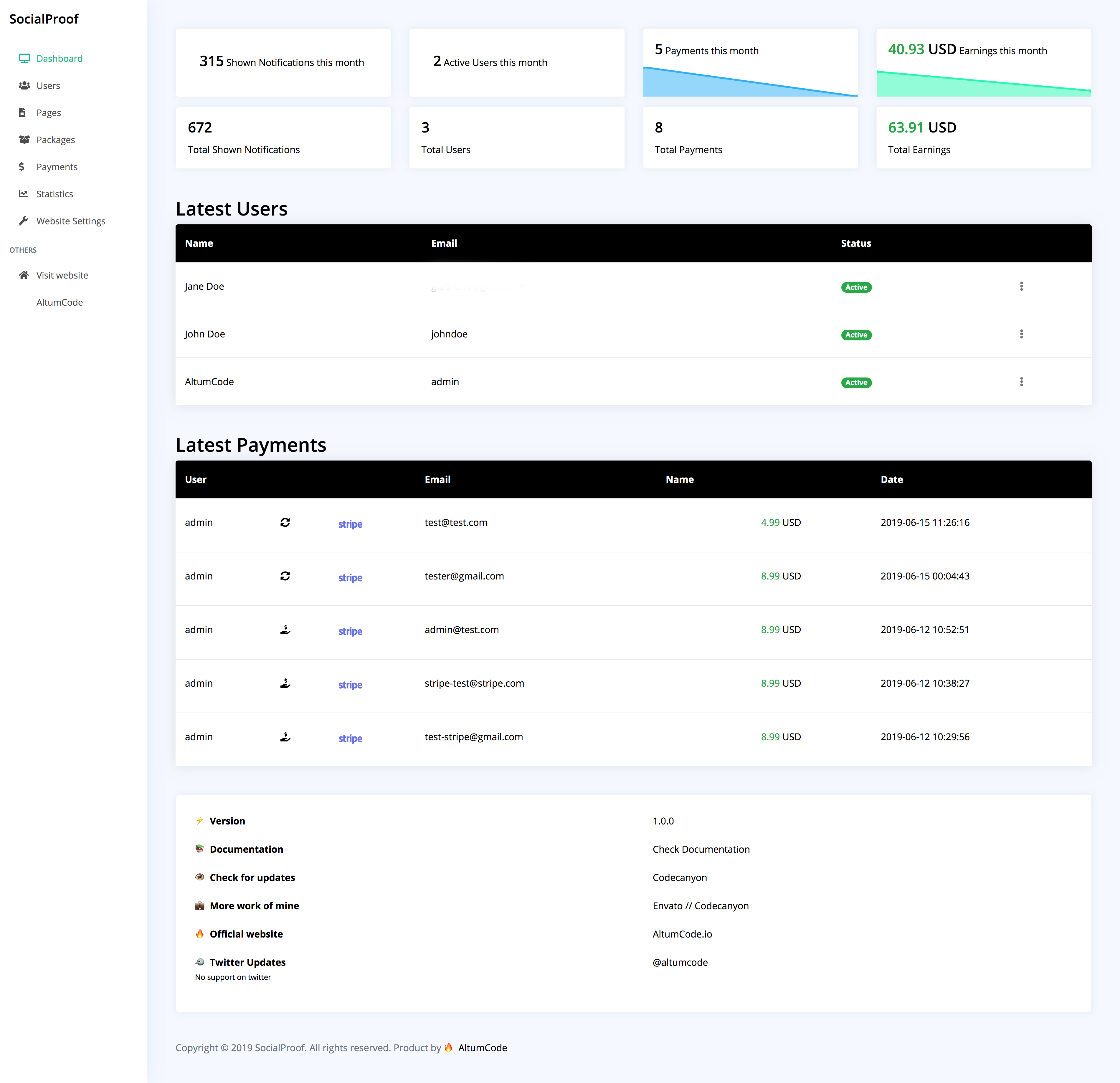
Task: Click the Visit website home icon
Action: 24,275
